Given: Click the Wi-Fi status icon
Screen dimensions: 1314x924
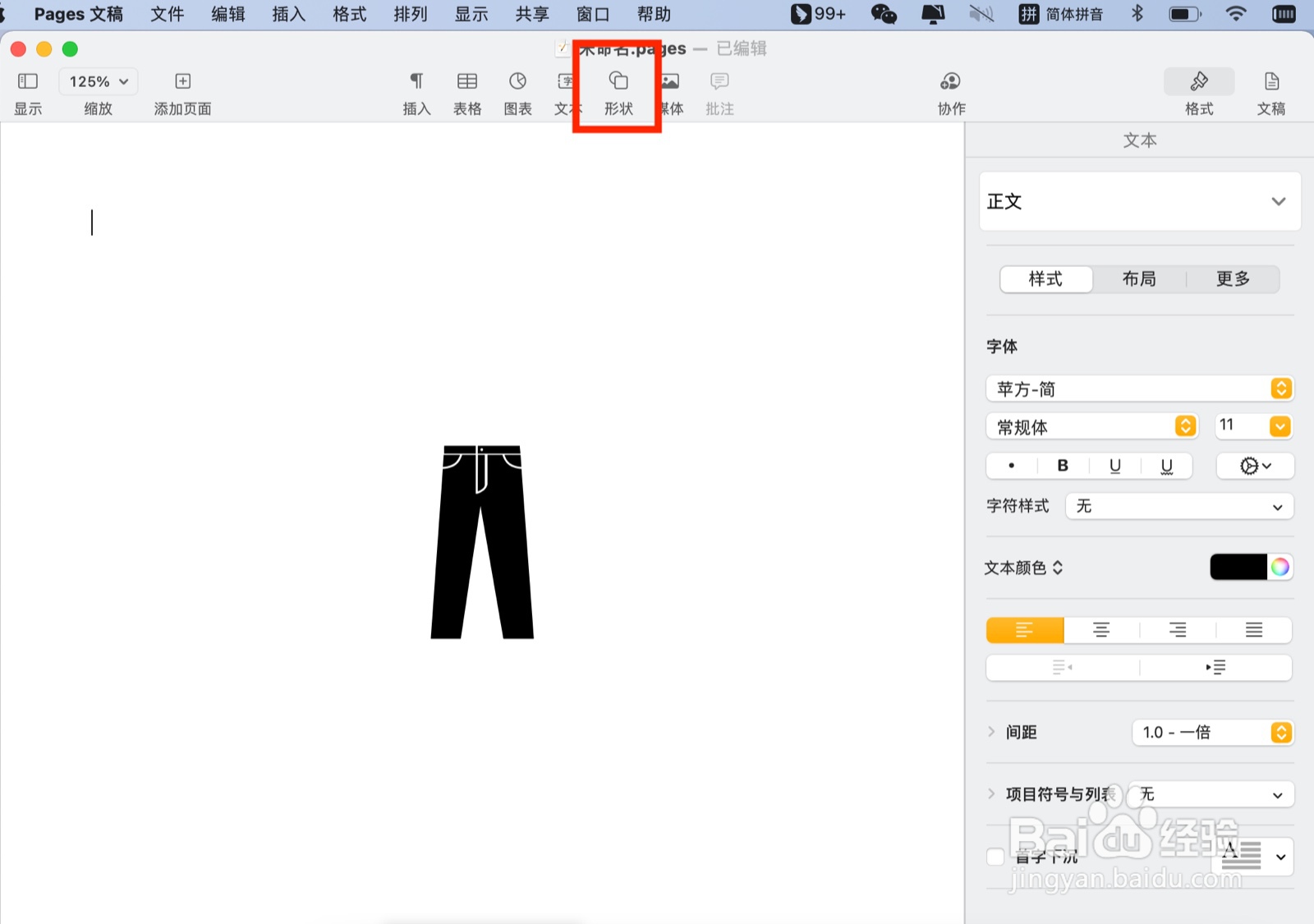Looking at the screenshot, I should pyautogui.click(x=1235, y=14).
